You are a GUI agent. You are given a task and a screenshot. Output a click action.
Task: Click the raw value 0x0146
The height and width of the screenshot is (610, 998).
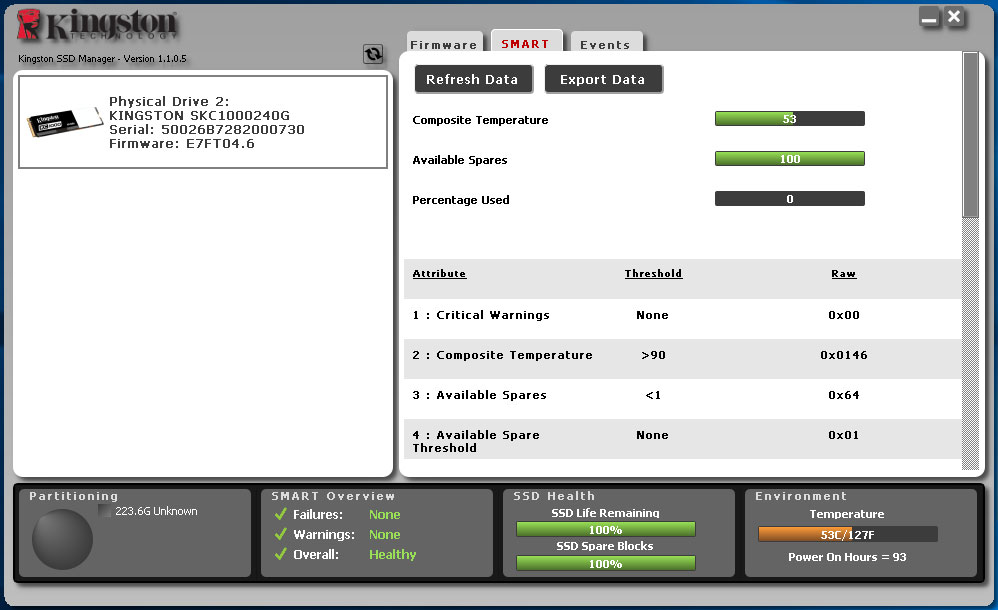(843, 355)
